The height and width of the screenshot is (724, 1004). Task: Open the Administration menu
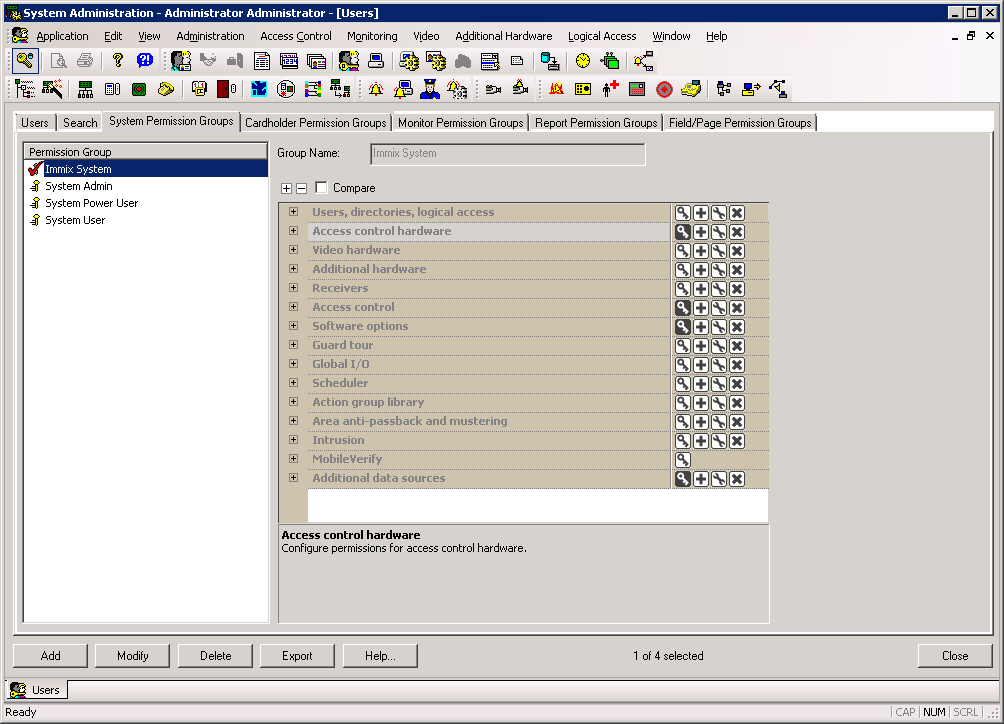click(x=210, y=36)
